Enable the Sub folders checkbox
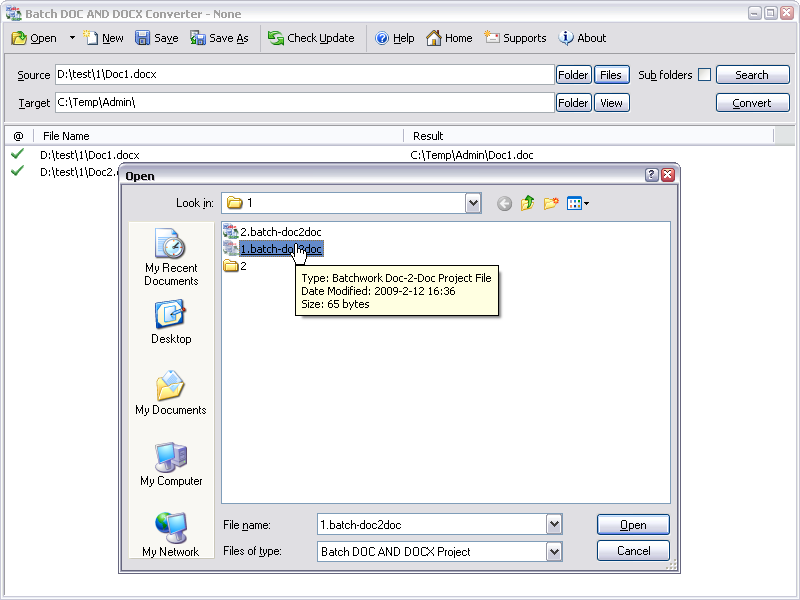This screenshot has width=800, height=600. [704, 74]
